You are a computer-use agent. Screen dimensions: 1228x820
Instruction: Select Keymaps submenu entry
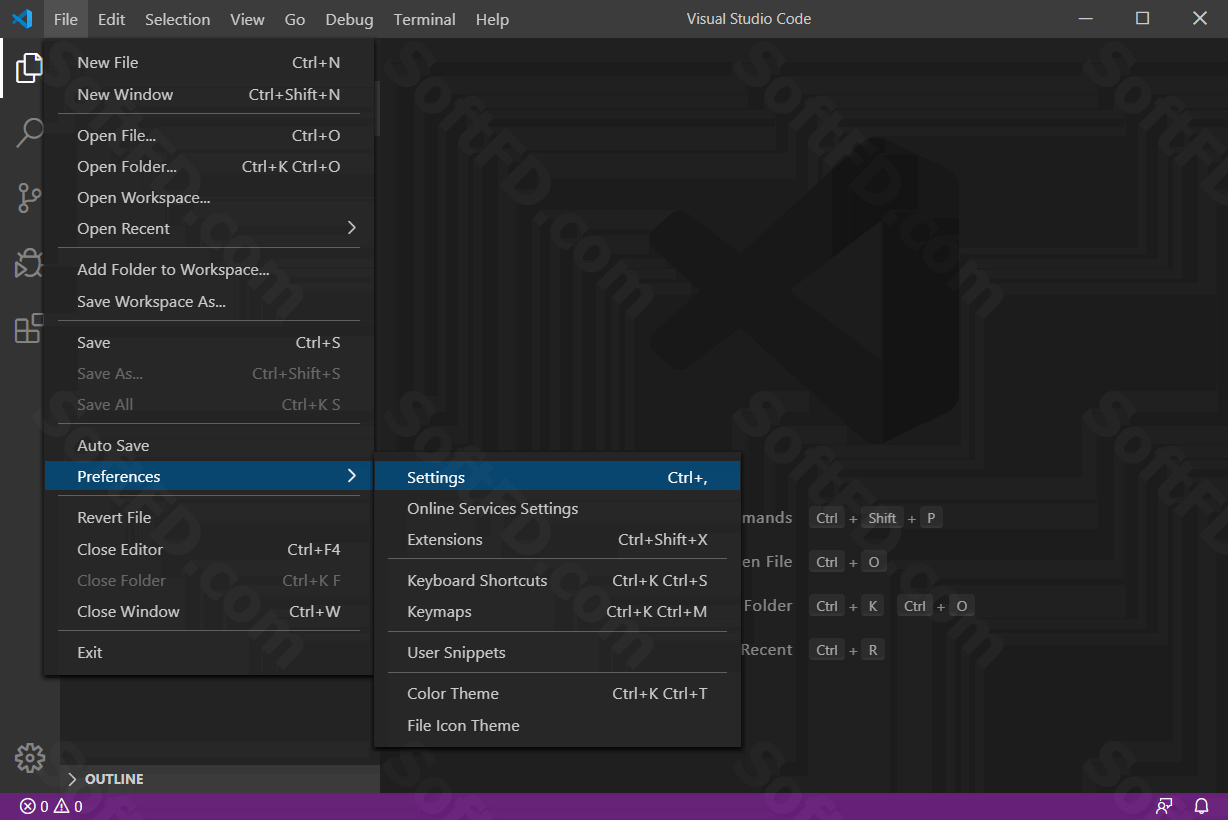[x=557, y=611]
